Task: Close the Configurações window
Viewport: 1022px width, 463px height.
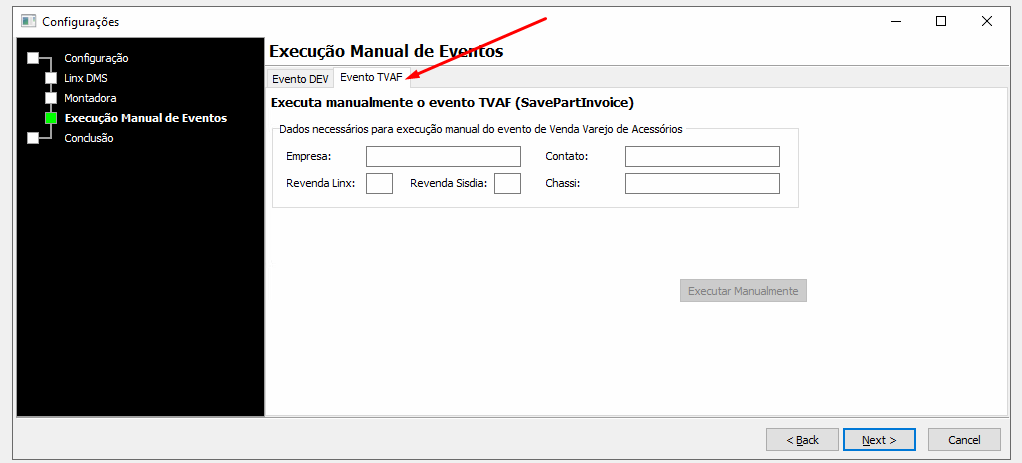Action: click(986, 22)
